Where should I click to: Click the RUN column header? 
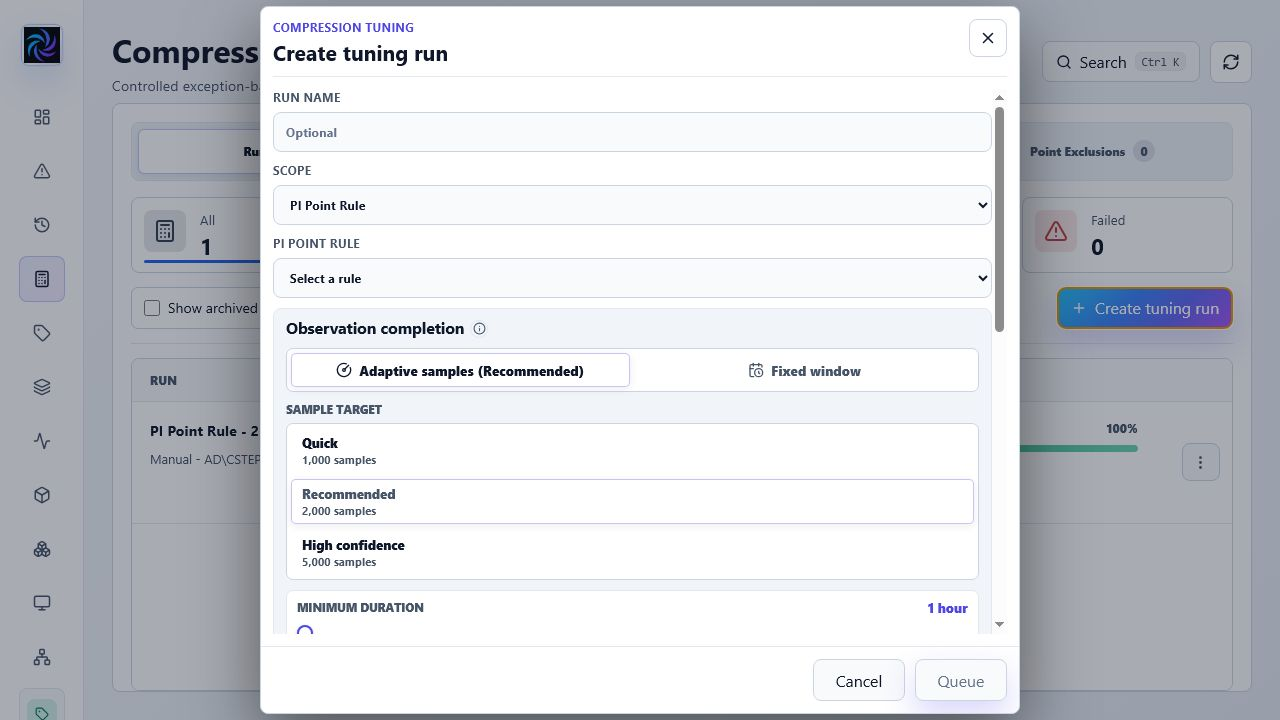click(163, 380)
